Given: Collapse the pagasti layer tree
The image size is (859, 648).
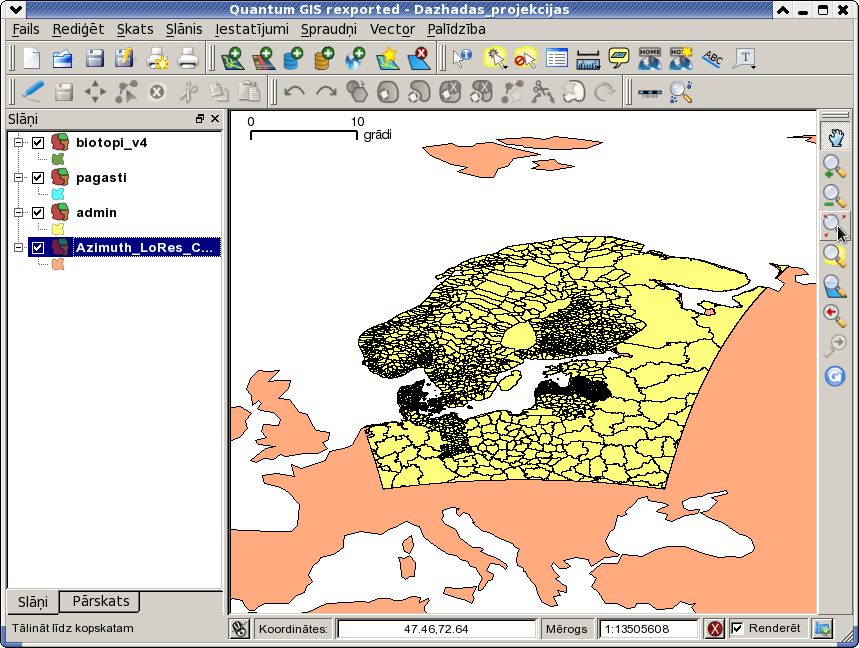Looking at the screenshot, I should click(x=19, y=178).
